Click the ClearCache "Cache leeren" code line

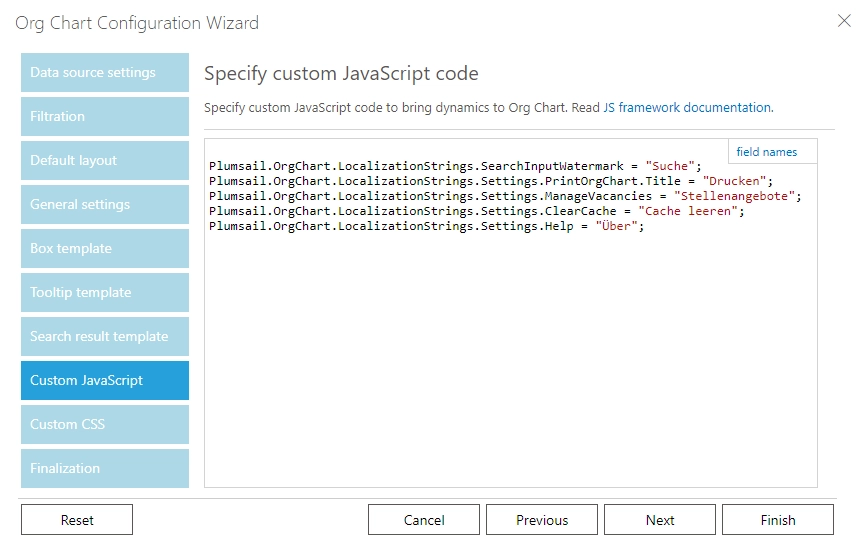[x=477, y=211]
